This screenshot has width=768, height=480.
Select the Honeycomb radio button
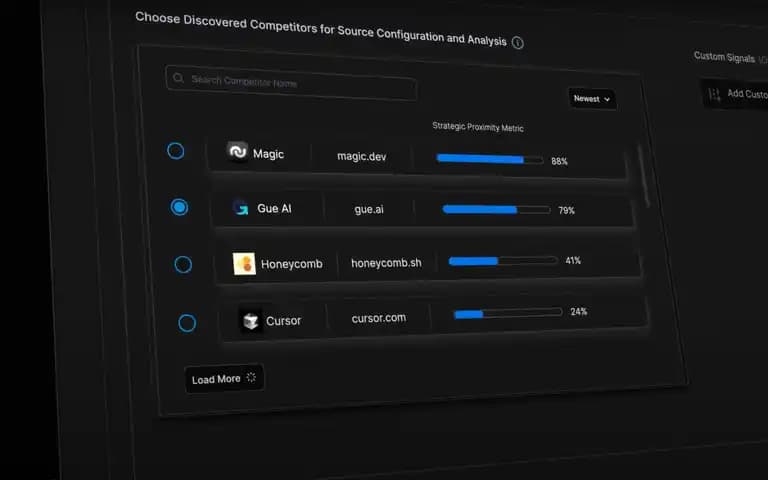pyautogui.click(x=183, y=264)
